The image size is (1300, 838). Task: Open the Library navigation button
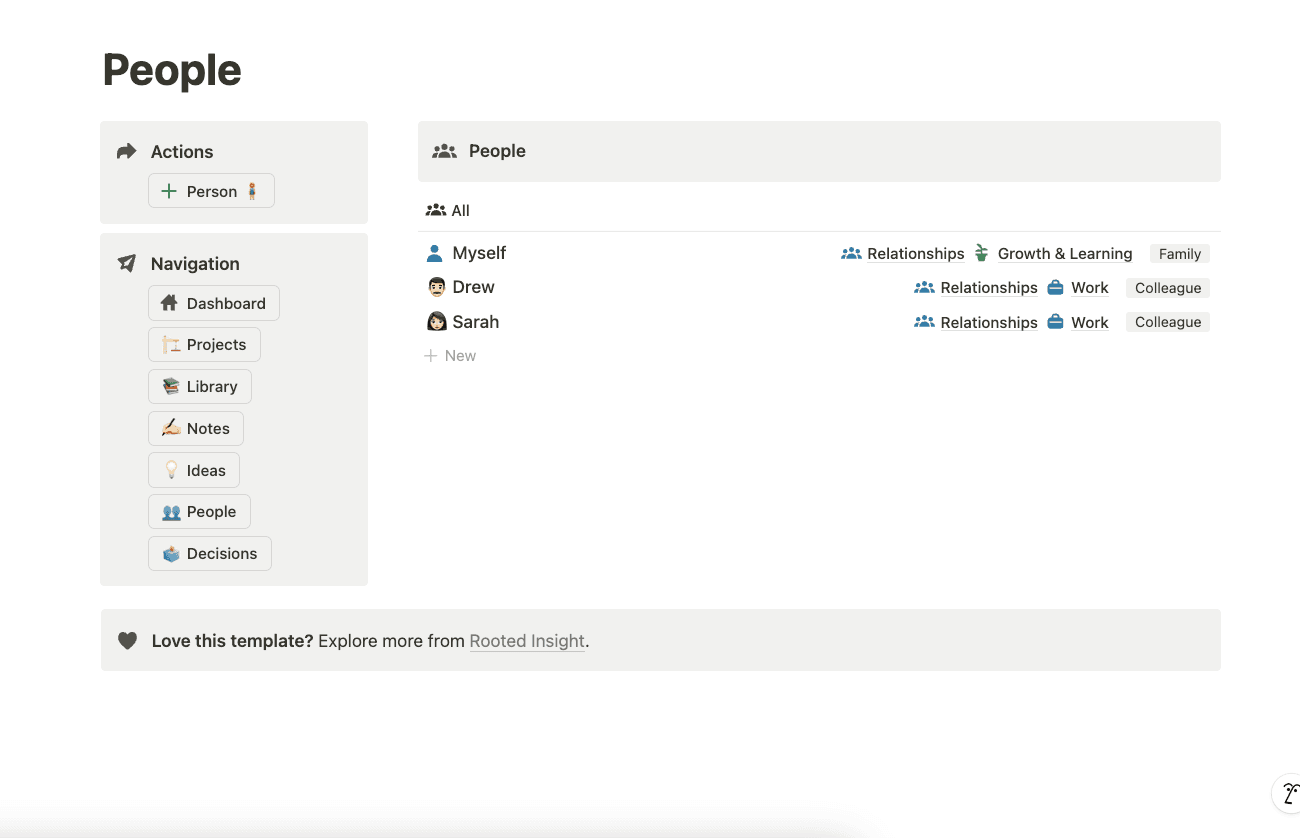[200, 387]
